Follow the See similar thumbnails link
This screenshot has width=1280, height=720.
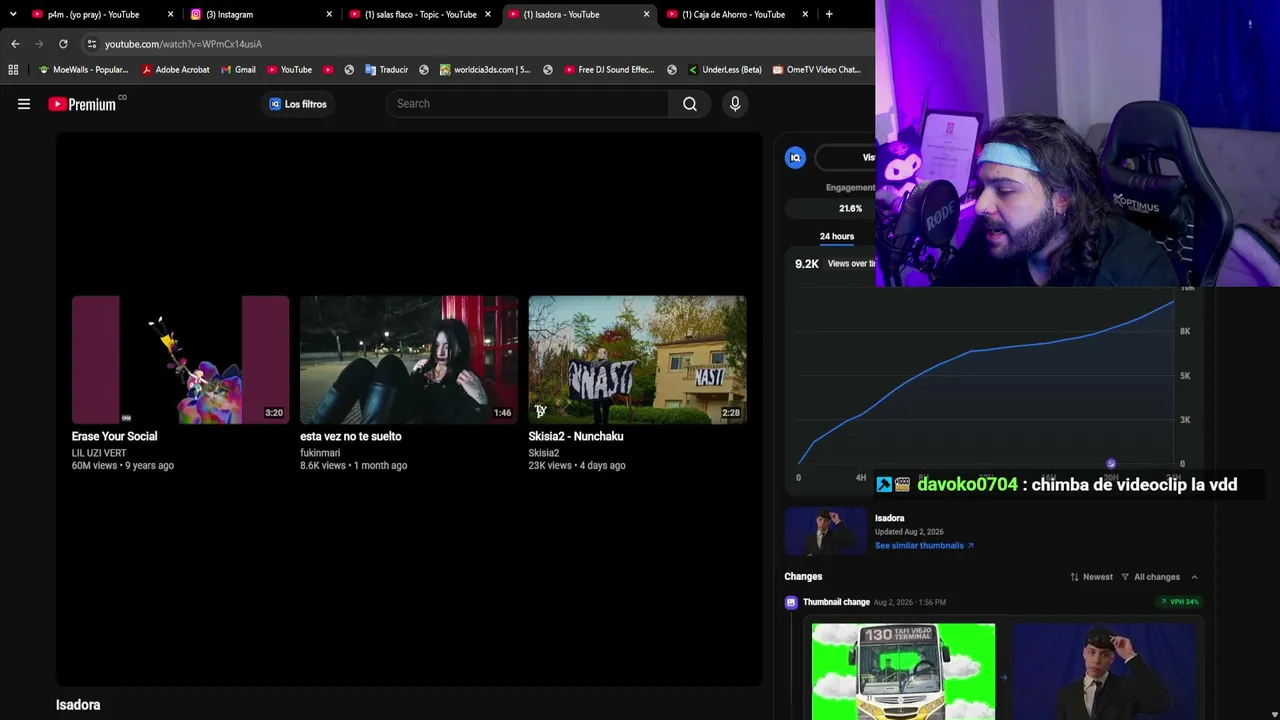924,546
